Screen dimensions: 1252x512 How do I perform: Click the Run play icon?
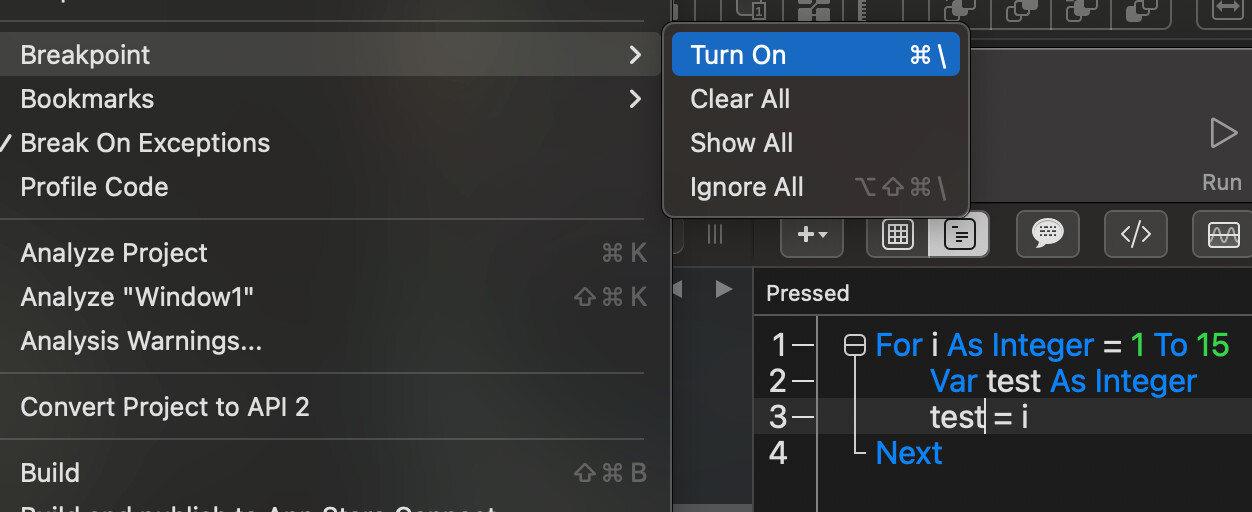1222,133
